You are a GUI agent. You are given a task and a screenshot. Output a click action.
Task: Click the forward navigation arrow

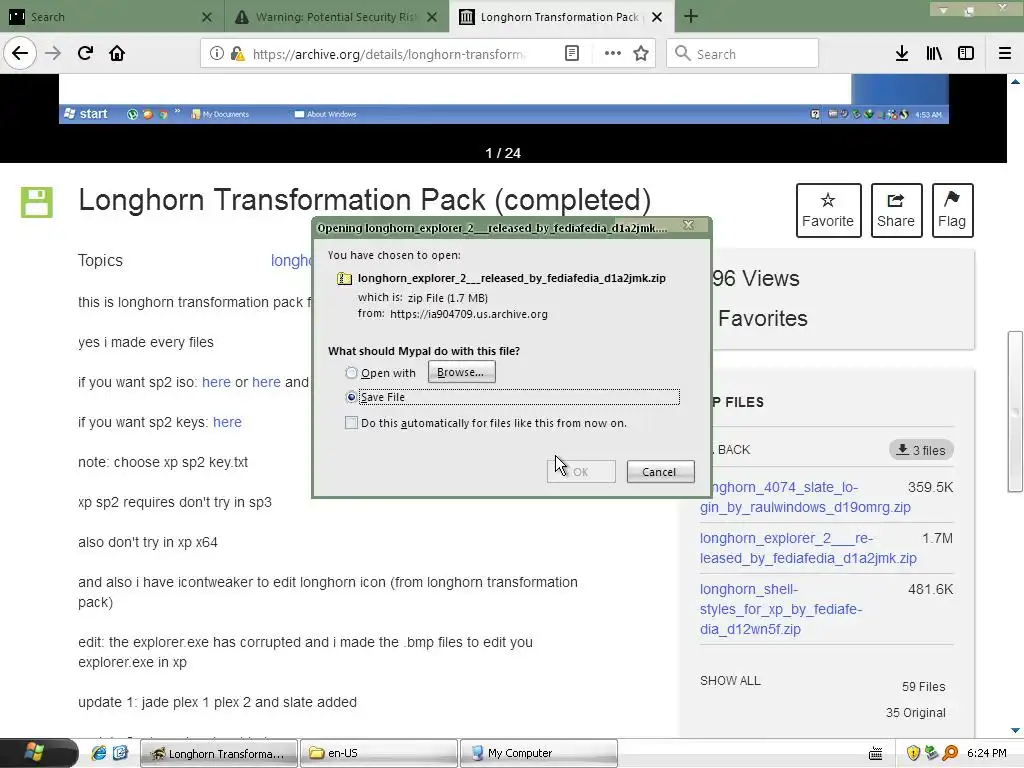click(x=53, y=53)
